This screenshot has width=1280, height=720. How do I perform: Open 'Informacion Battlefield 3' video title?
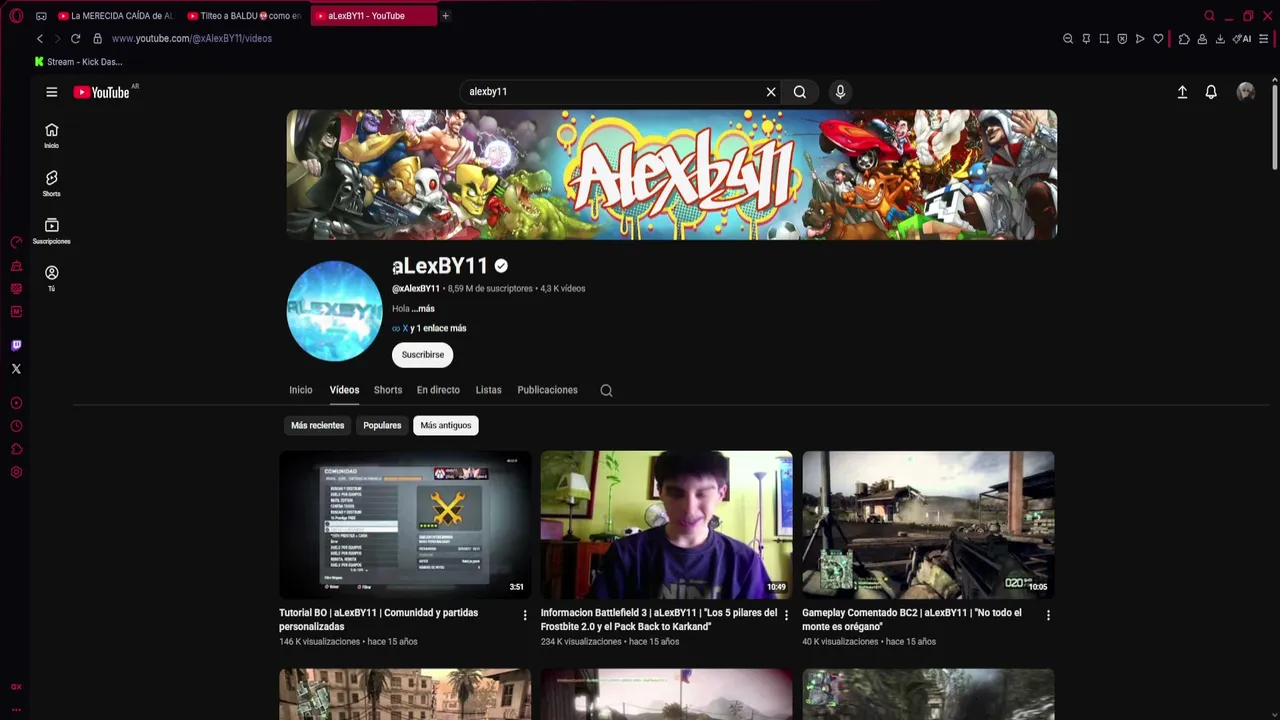click(659, 620)
